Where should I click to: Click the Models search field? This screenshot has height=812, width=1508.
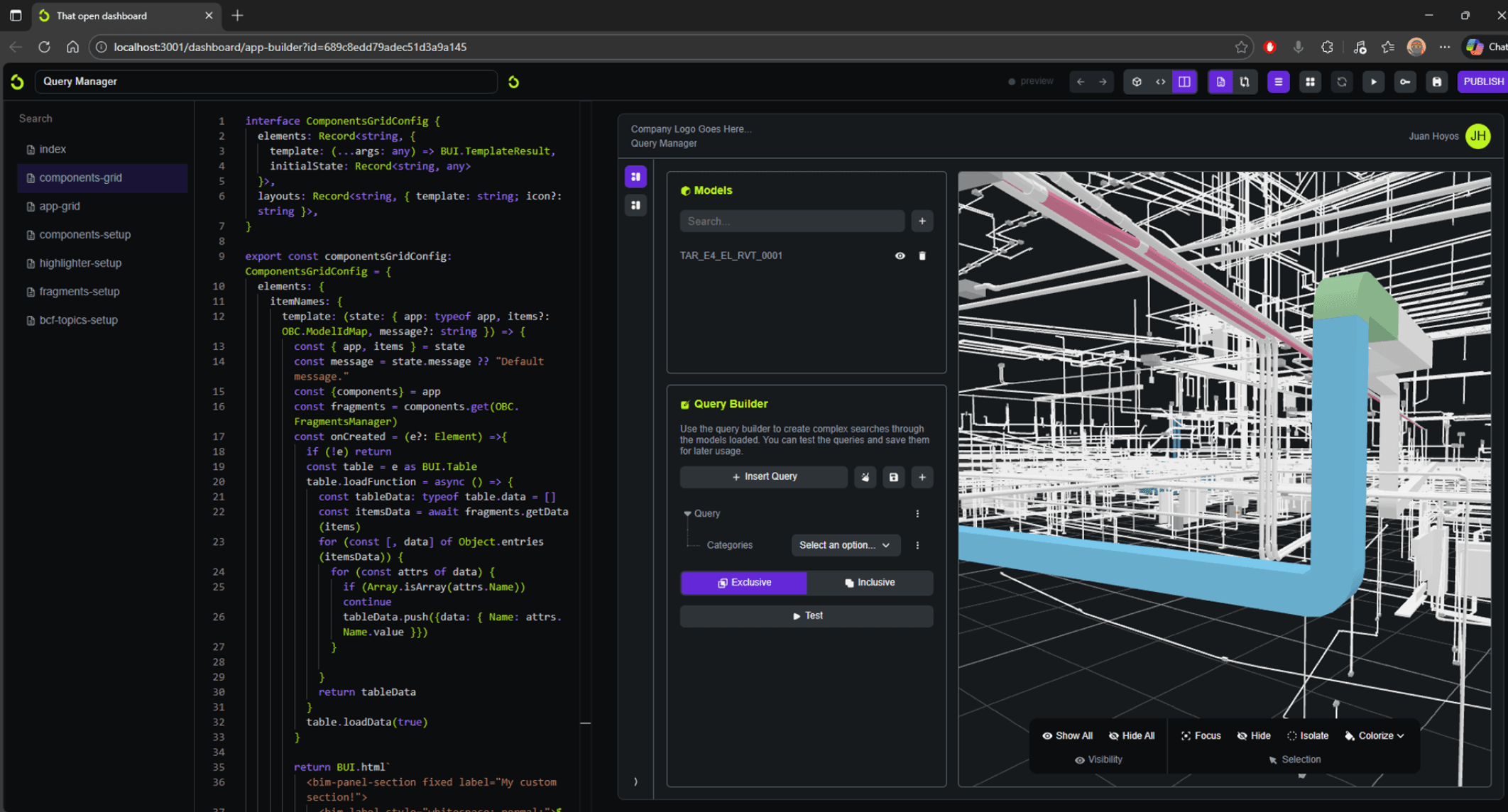pos(792,221)
